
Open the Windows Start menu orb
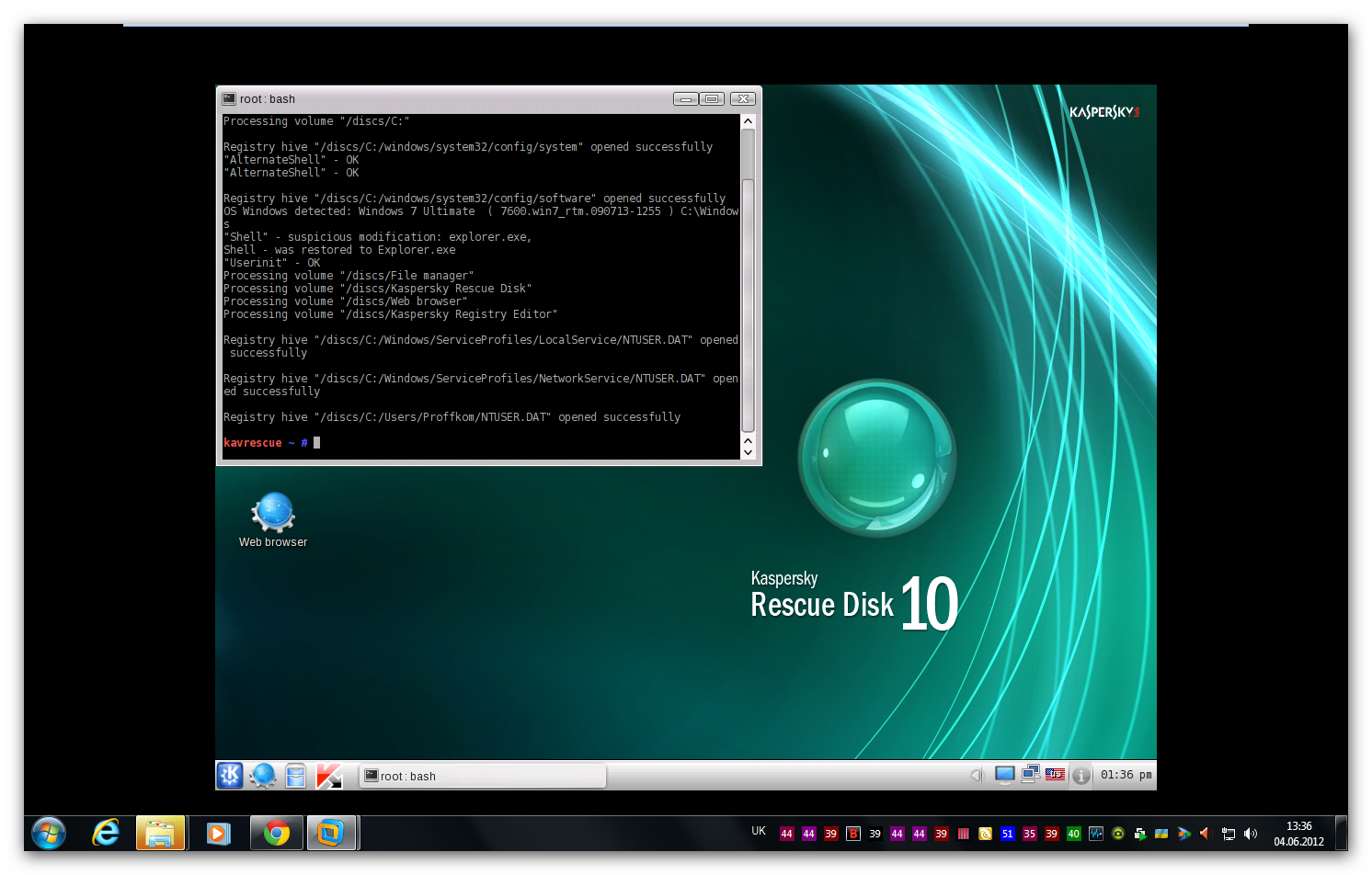coord(49,834)
